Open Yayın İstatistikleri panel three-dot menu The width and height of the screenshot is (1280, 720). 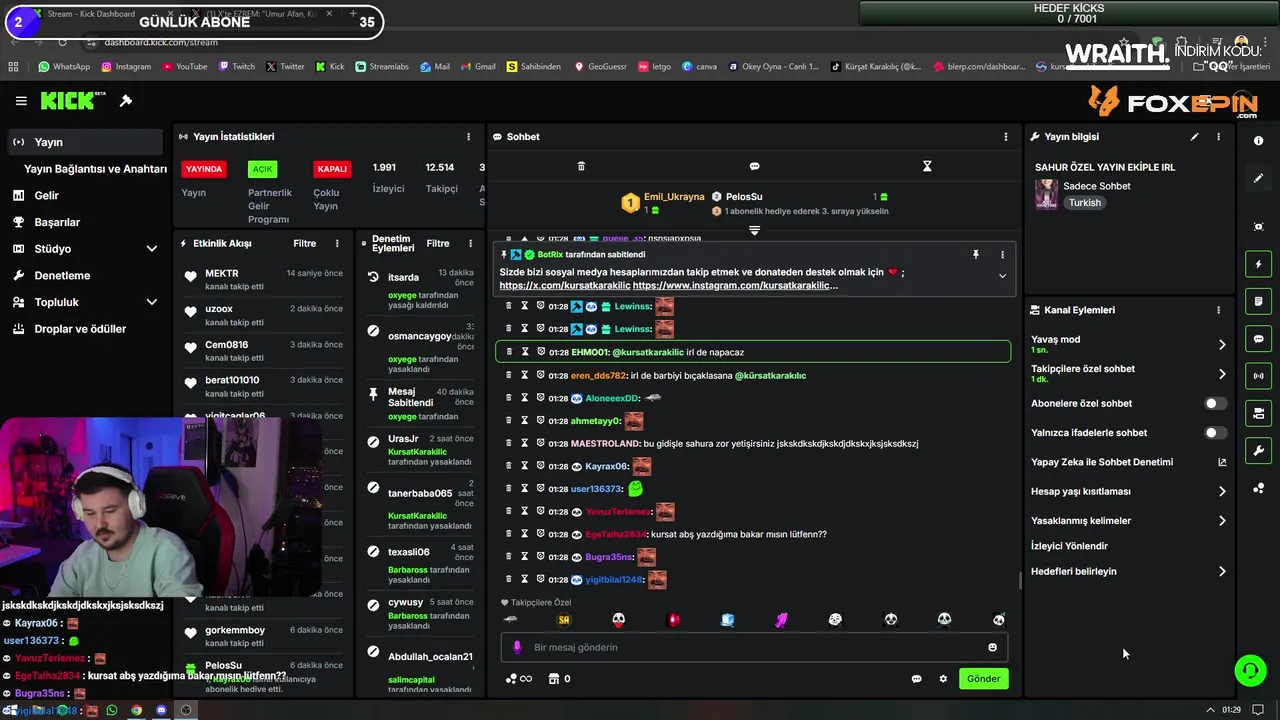(468, 137)
